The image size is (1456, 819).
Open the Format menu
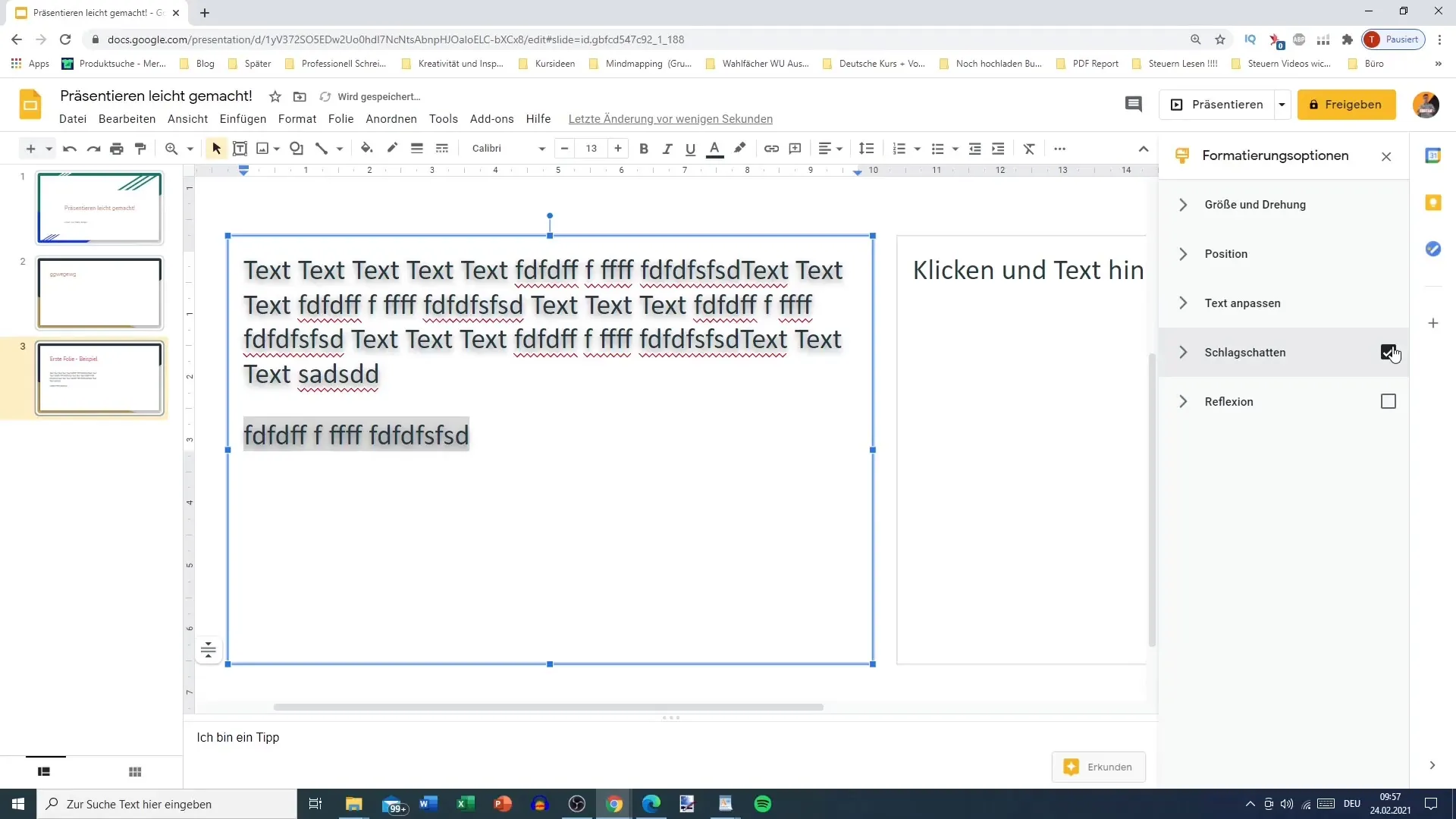(297, 119)
